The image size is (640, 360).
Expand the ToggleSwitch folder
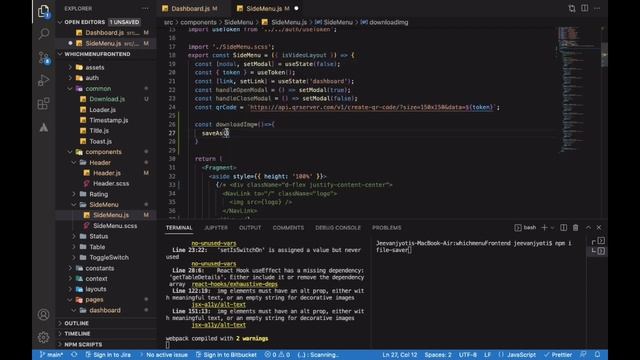pos(109,257)
